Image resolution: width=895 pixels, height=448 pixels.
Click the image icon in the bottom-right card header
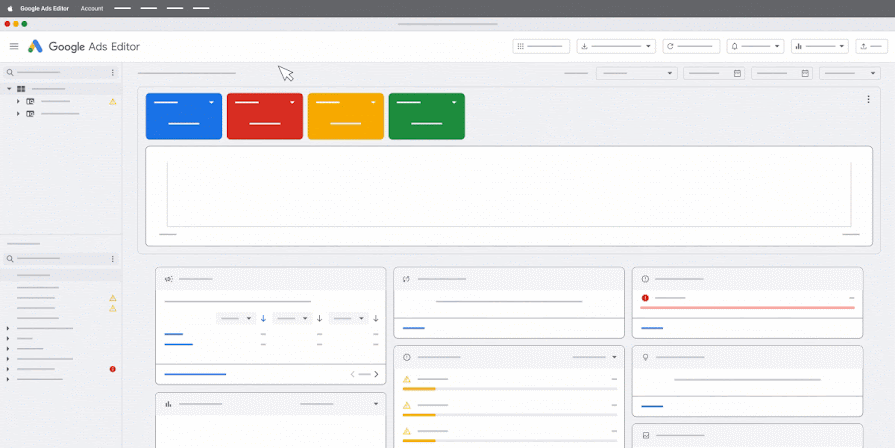(x=646, y=435)
